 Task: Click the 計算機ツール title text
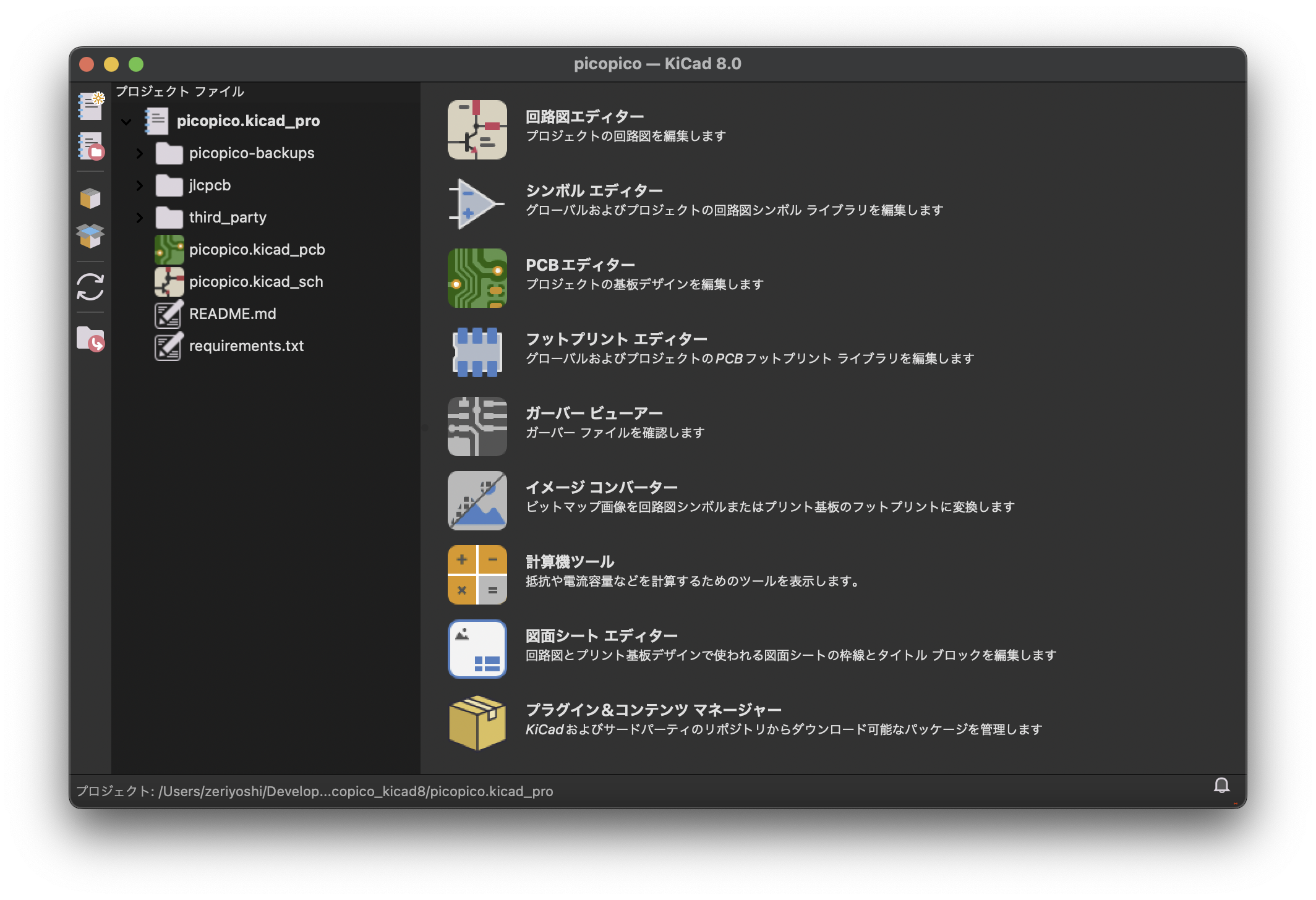pos(570,562)
